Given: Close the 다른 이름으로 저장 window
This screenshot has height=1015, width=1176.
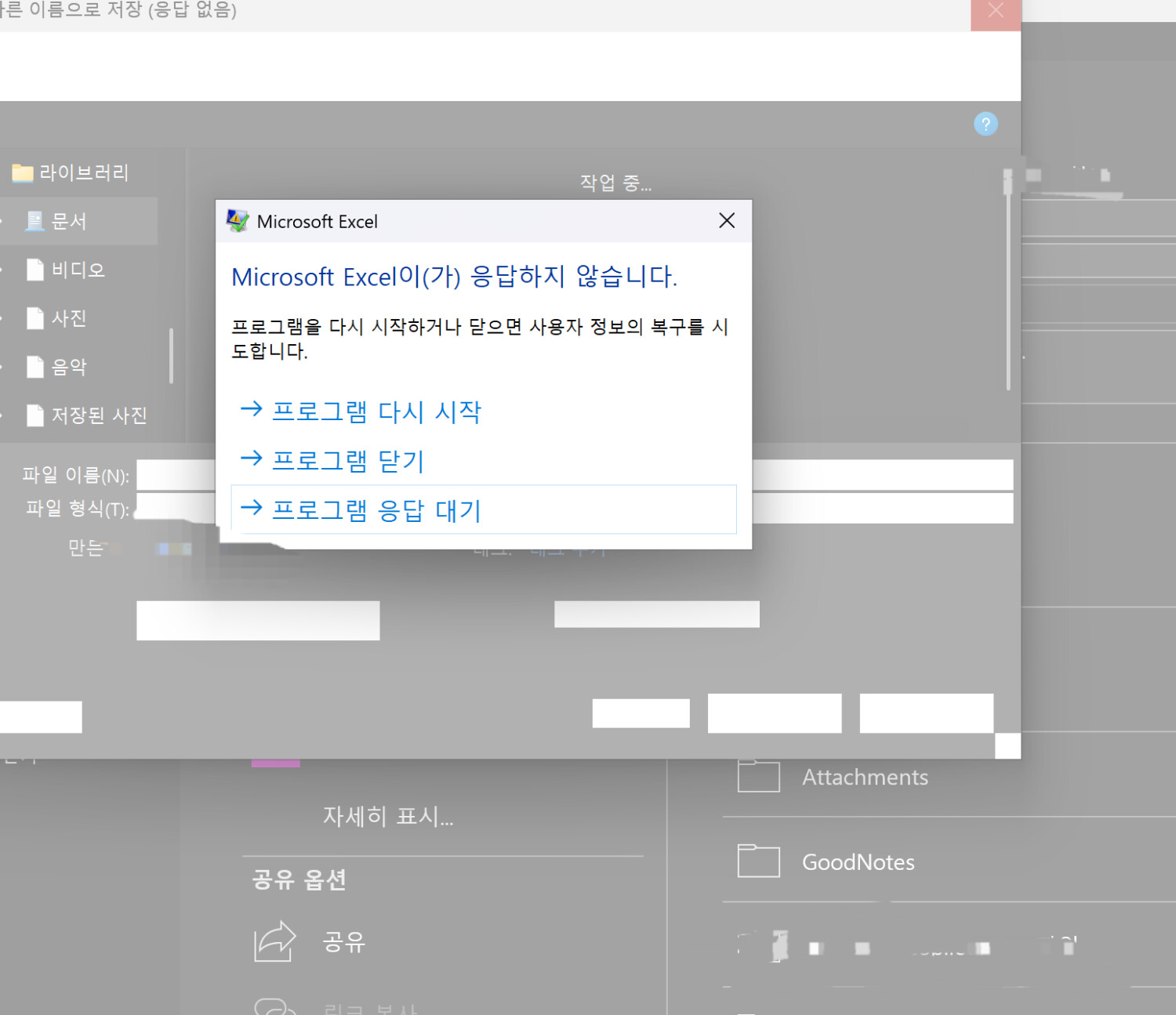Looking at the screenshot, I should (x=996, y=12).
